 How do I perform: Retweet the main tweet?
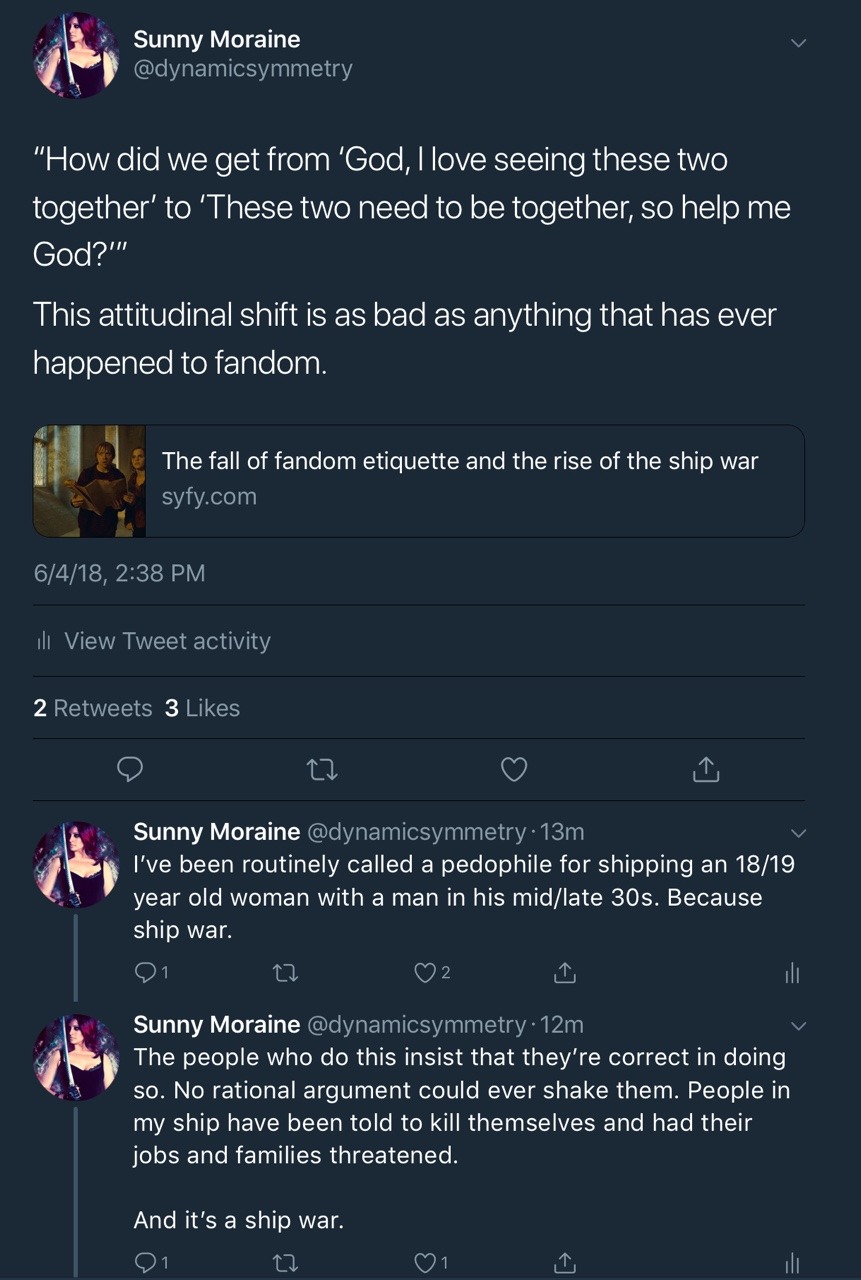tap(321, 769)
